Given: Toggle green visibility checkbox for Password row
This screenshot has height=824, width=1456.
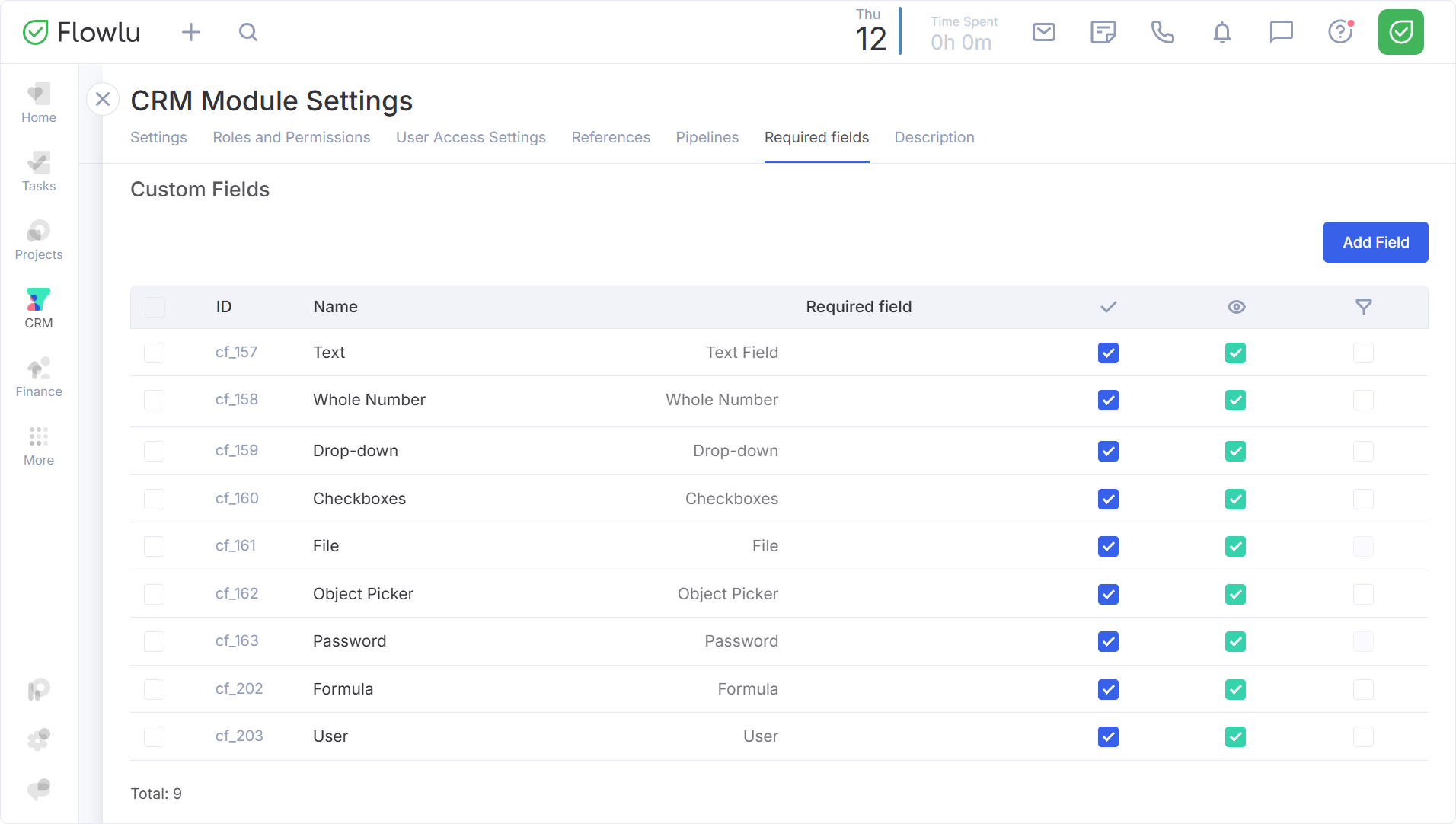Looking at the screenshot, I should pyautogui.click(x=1235, y=641).
